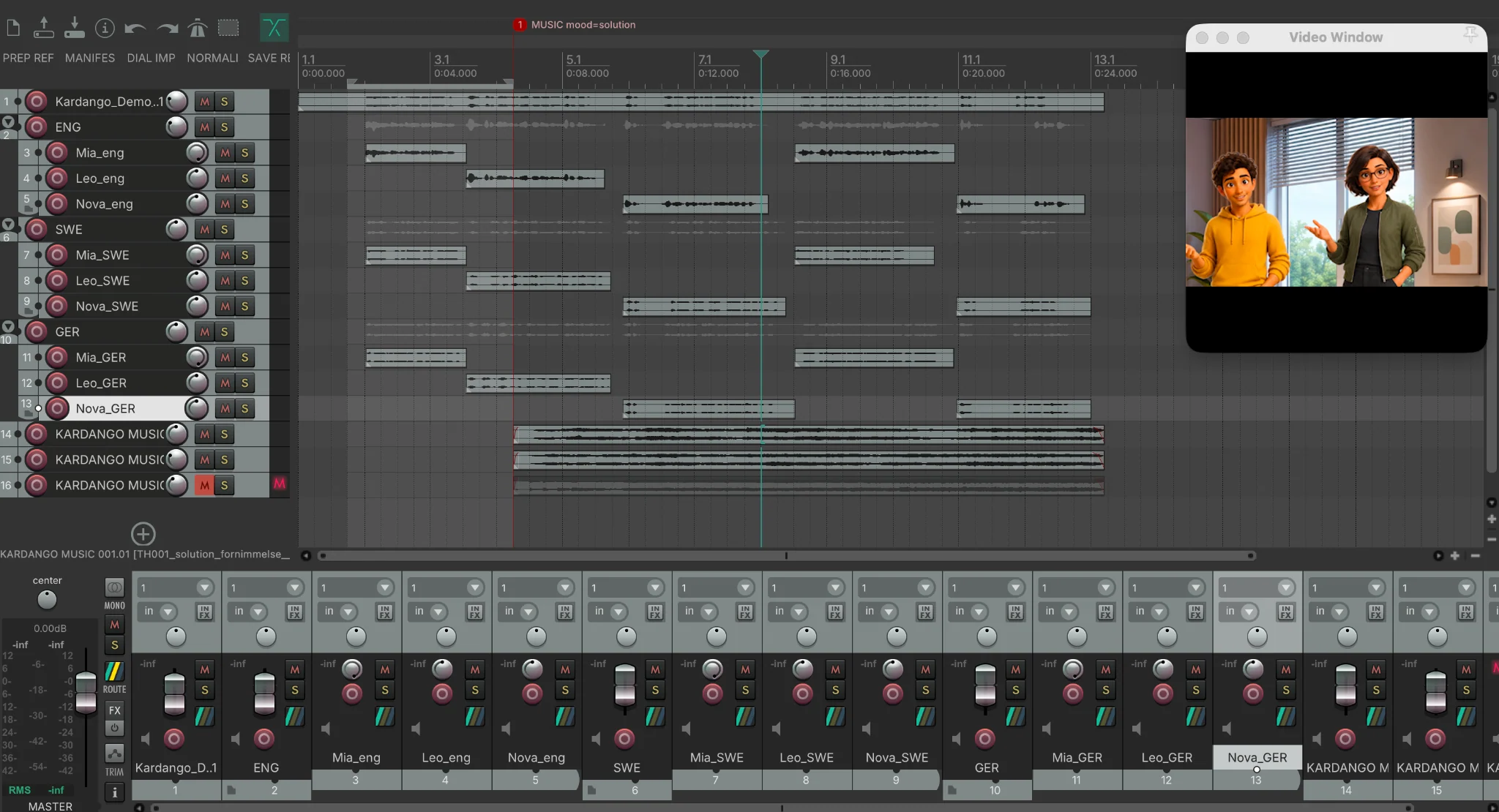The image size is (1499, 812).
Task: Mute Mia_SWE in the mixer strip
Action: click(x=745, y=669)
